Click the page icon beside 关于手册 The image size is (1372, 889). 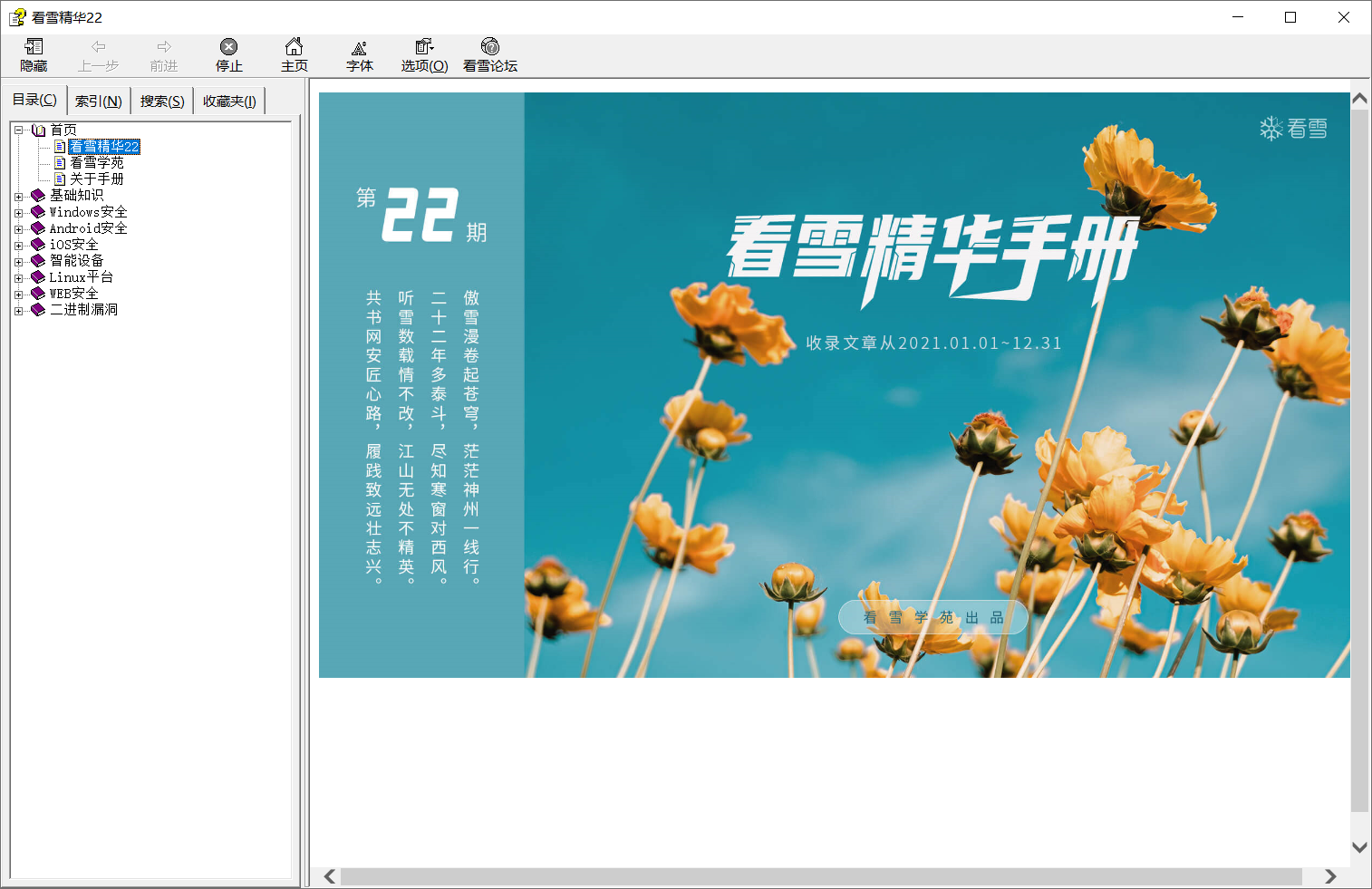point(60,179)
